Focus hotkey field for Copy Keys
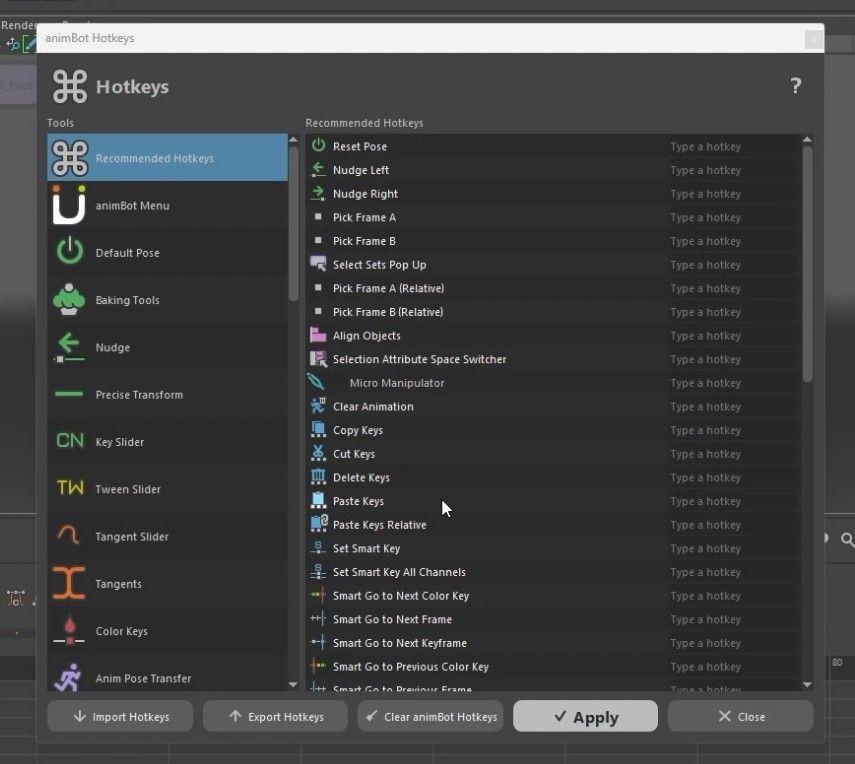Viewport: 855px width, 764px height. pos(732,430)
